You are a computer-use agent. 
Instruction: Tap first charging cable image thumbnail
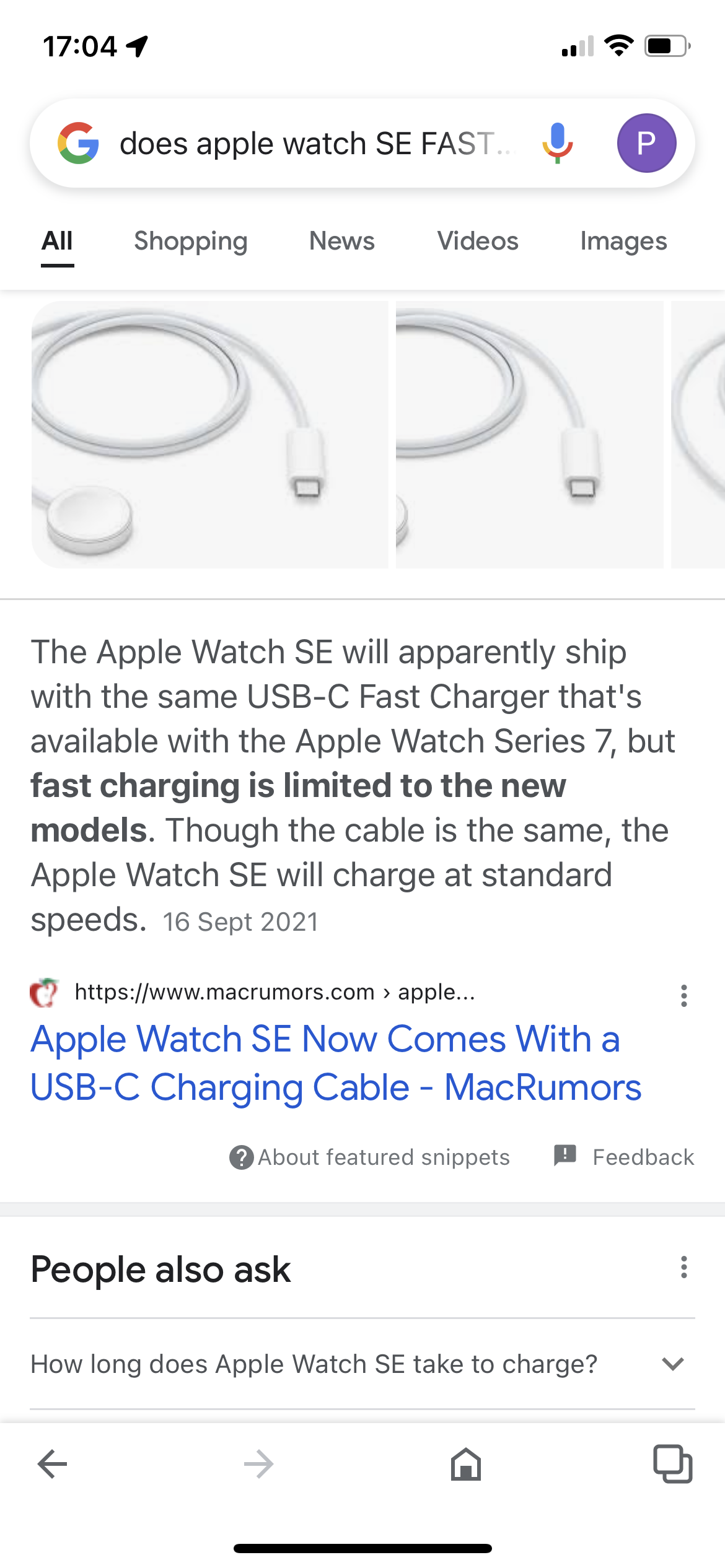(209, 434)
